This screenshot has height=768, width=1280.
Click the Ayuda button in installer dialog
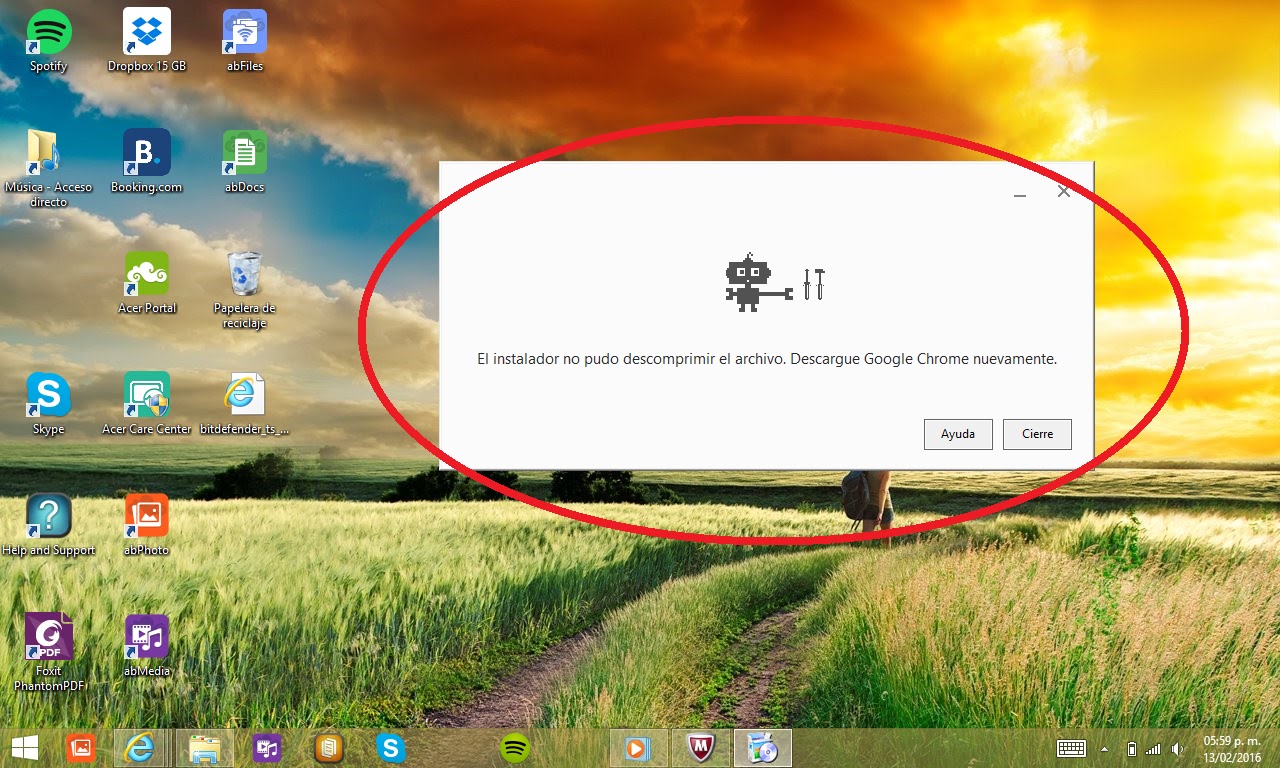(x=958, y=434)
